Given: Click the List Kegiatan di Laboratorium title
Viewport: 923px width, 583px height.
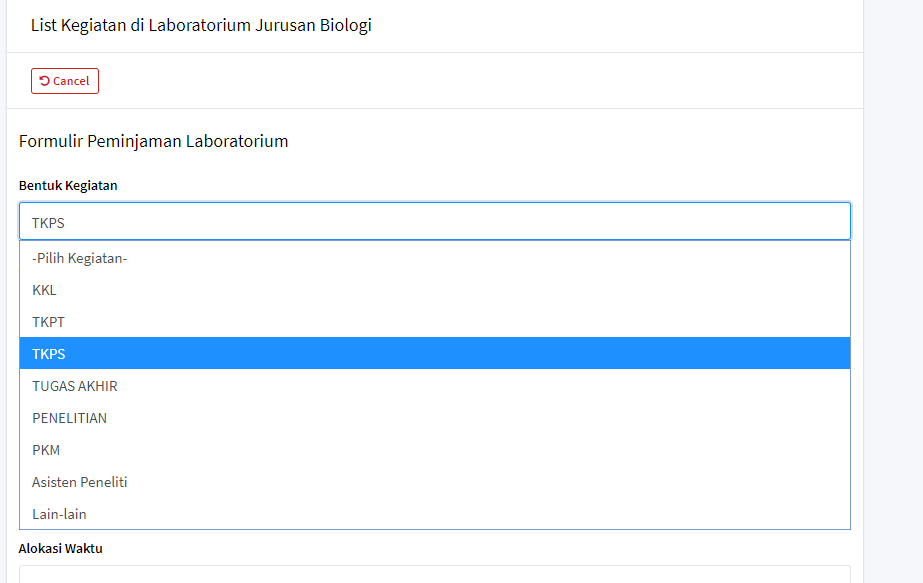Looking at the screenshot, I should tap(201, 25).
